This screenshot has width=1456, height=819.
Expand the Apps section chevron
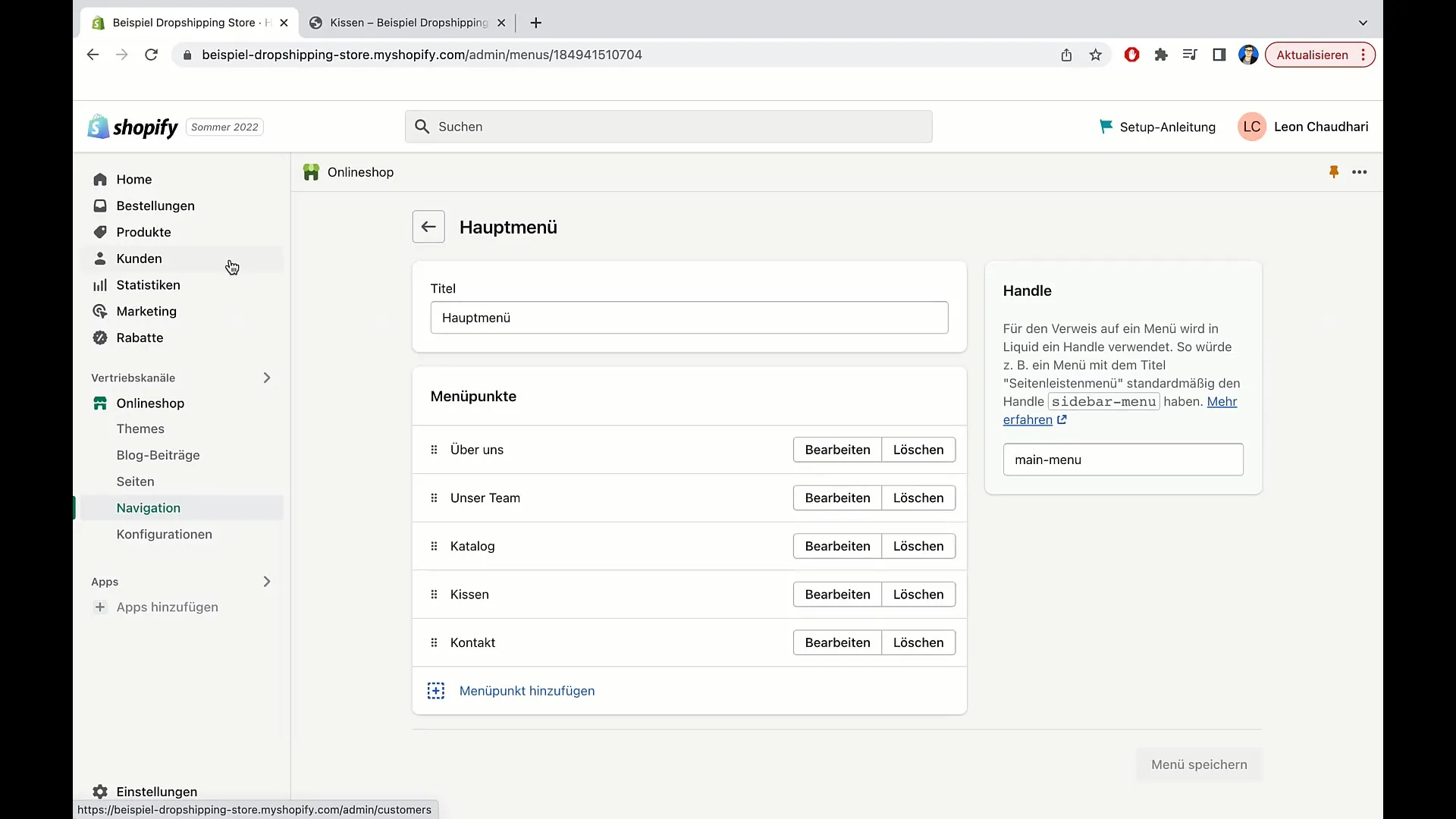pos(266,581)
